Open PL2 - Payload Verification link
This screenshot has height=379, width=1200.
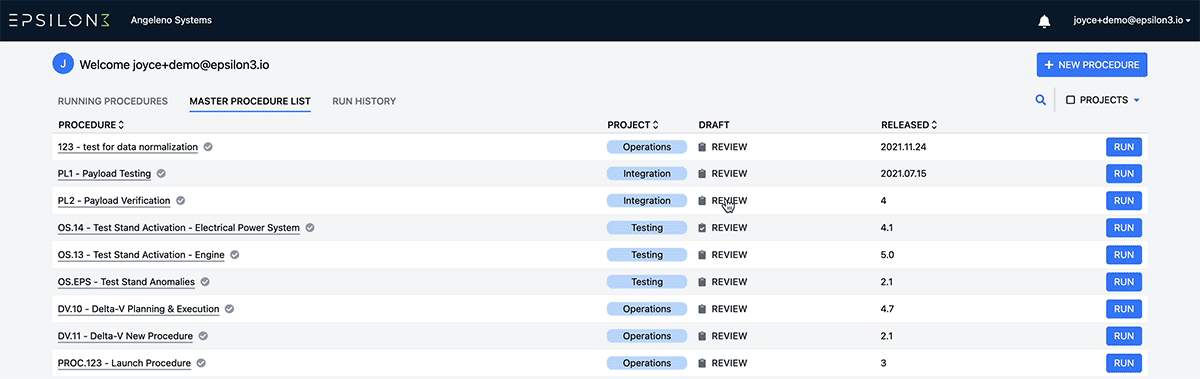114,201
